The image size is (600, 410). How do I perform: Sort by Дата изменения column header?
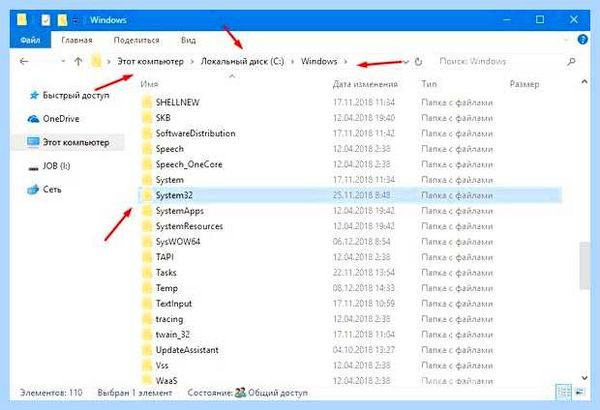pos(365,84)
